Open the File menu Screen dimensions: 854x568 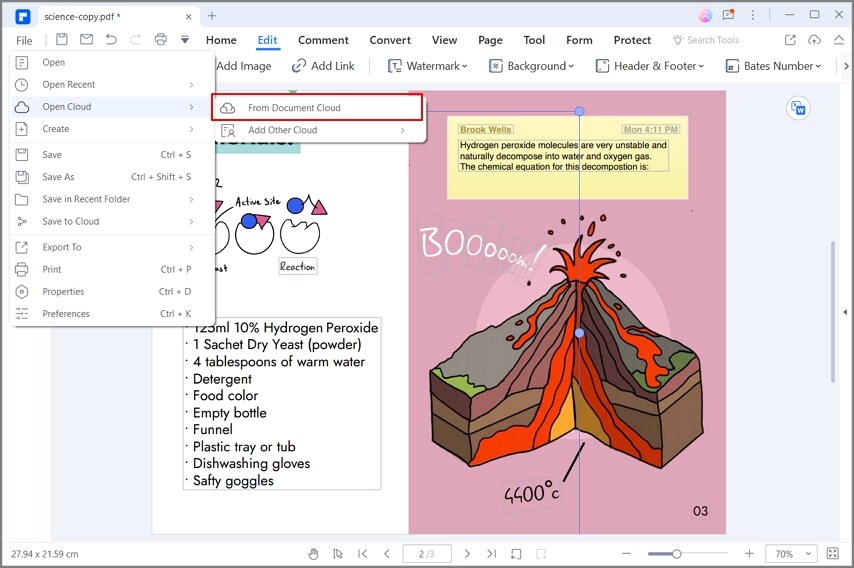click(24, 40)
